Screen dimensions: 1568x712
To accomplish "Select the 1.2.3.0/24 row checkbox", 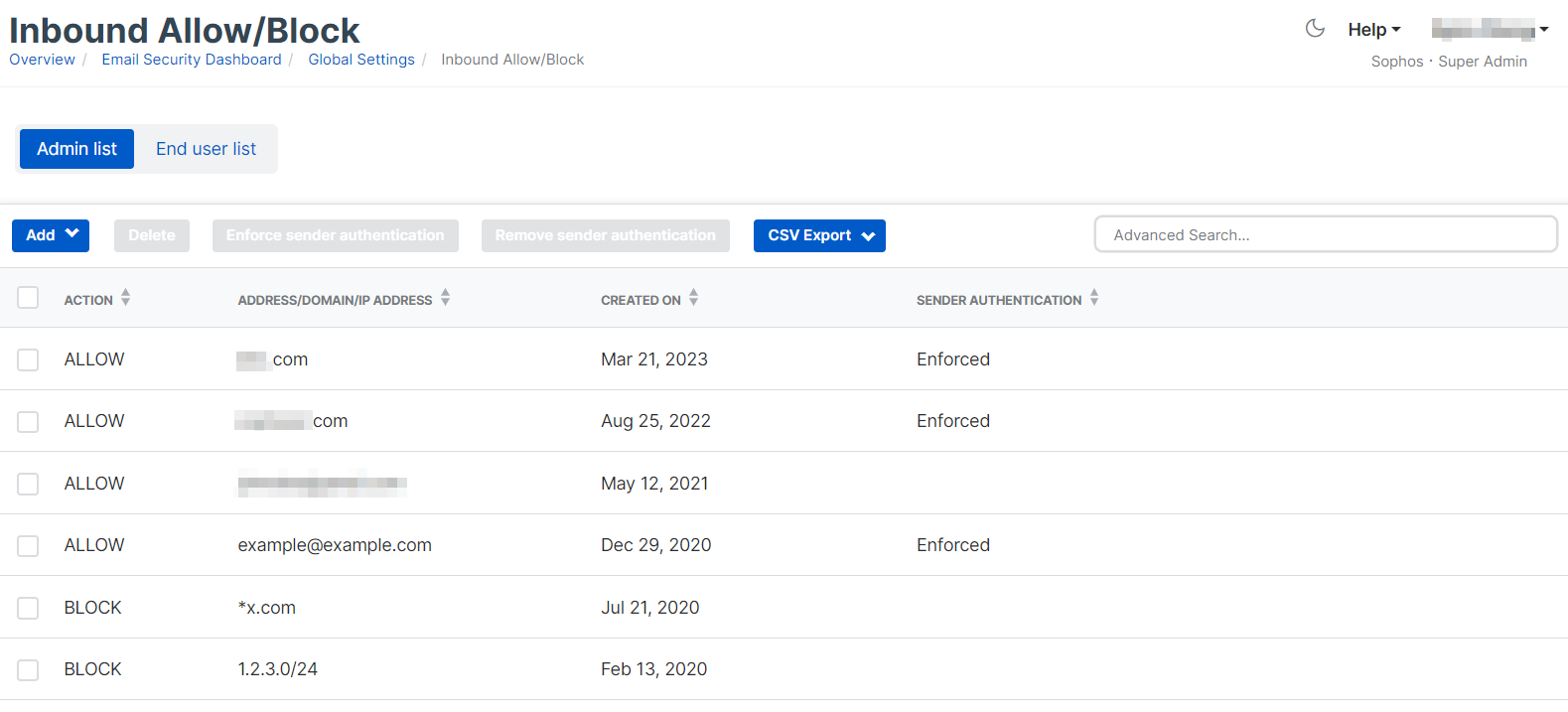I will coord(28,670).
